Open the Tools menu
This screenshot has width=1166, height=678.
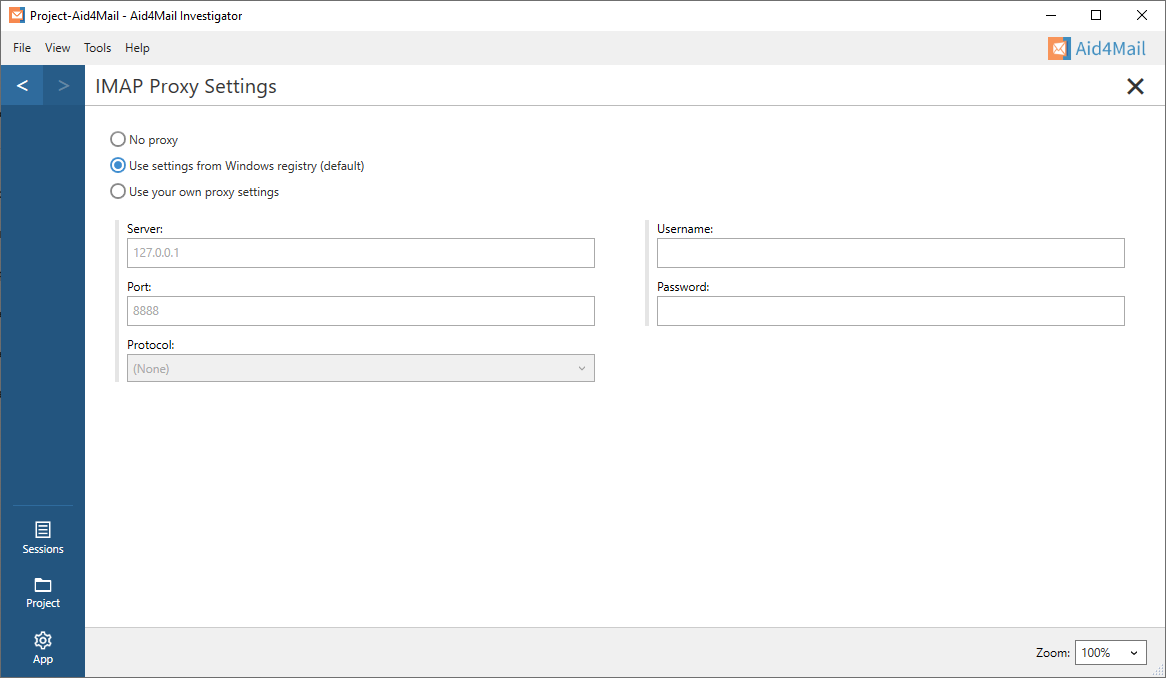pyautogui.click(x=97, y=48)
